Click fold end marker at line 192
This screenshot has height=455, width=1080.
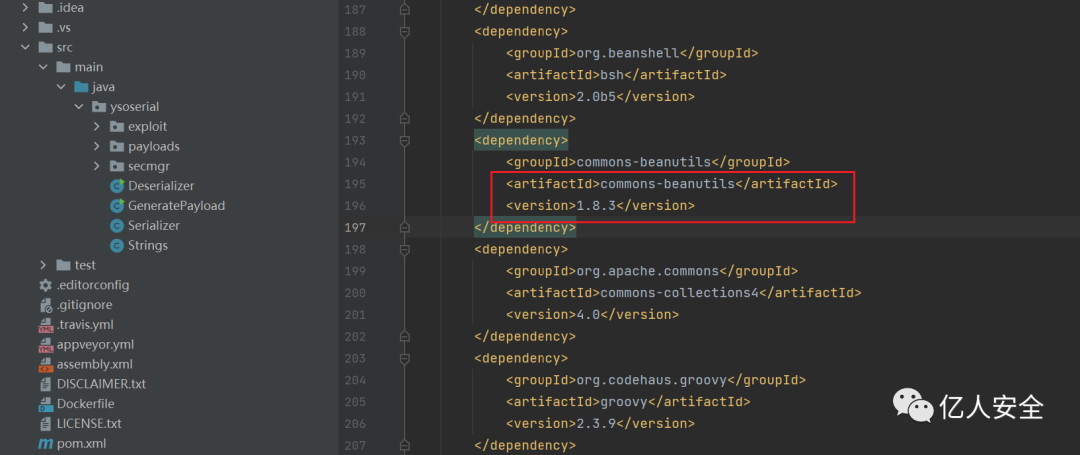click(404, 118)
